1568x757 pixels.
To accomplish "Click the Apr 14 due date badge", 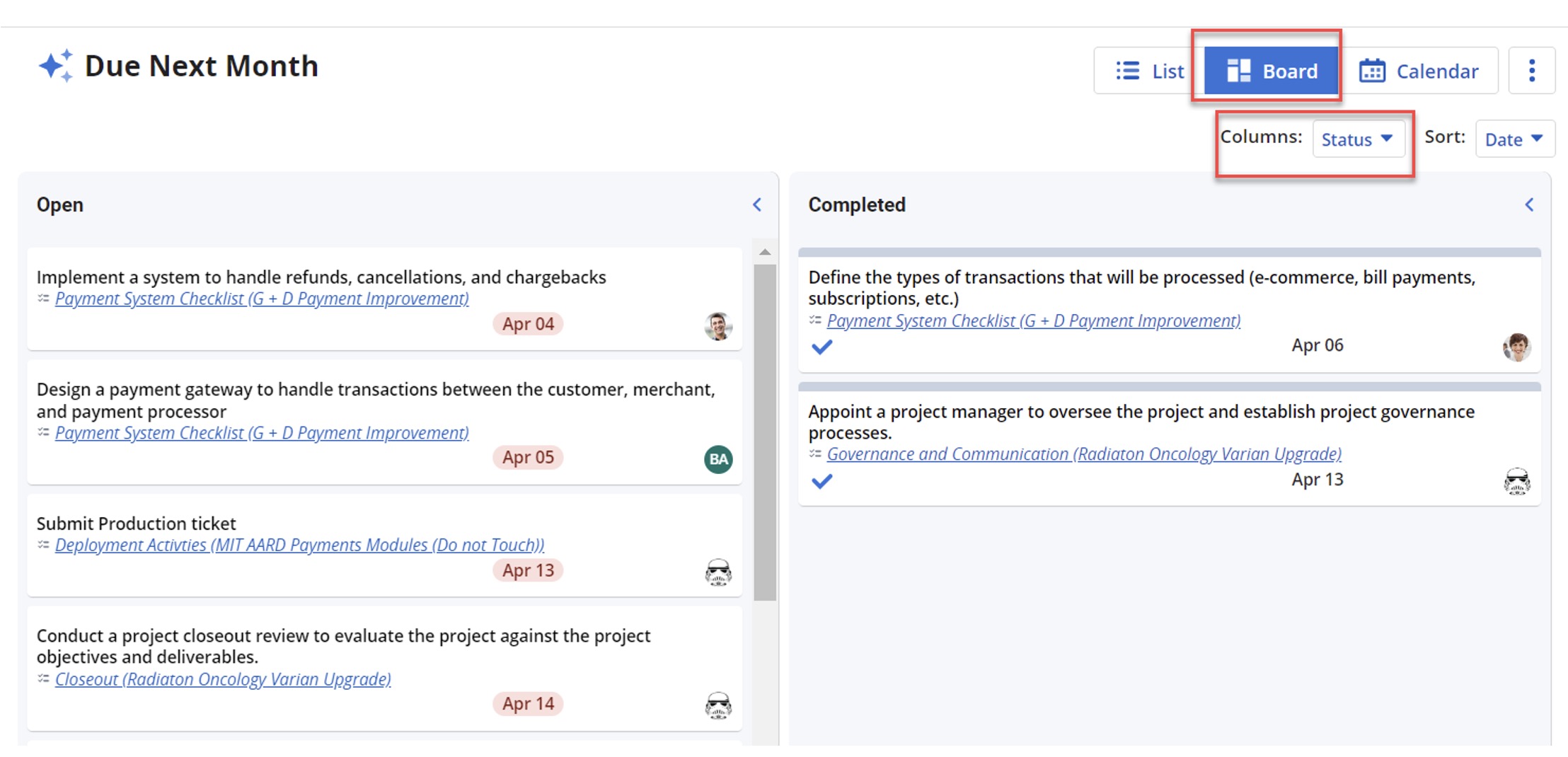I will (x=528, y=704).
